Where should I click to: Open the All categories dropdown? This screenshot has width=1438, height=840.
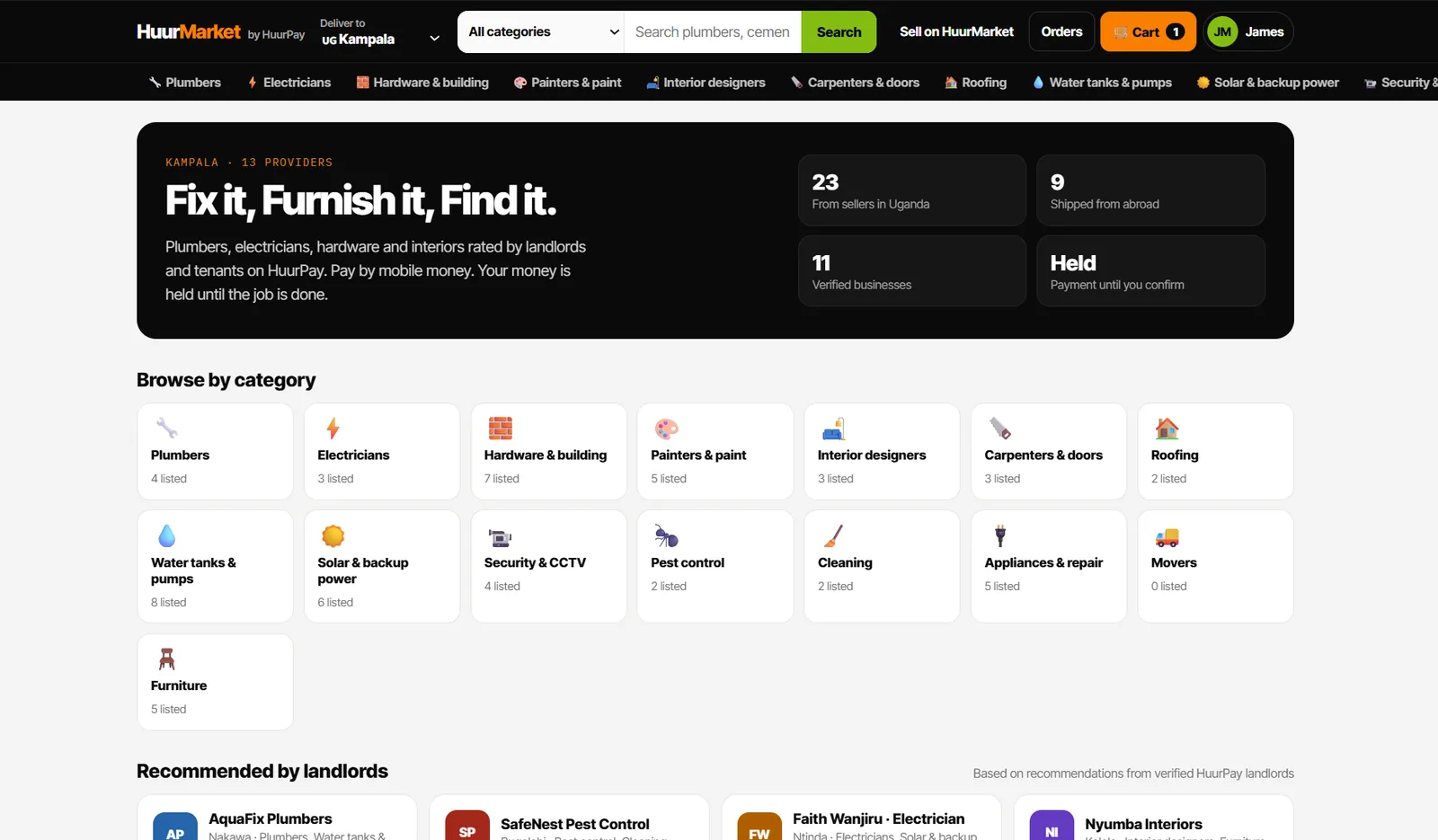pos(541,31)
